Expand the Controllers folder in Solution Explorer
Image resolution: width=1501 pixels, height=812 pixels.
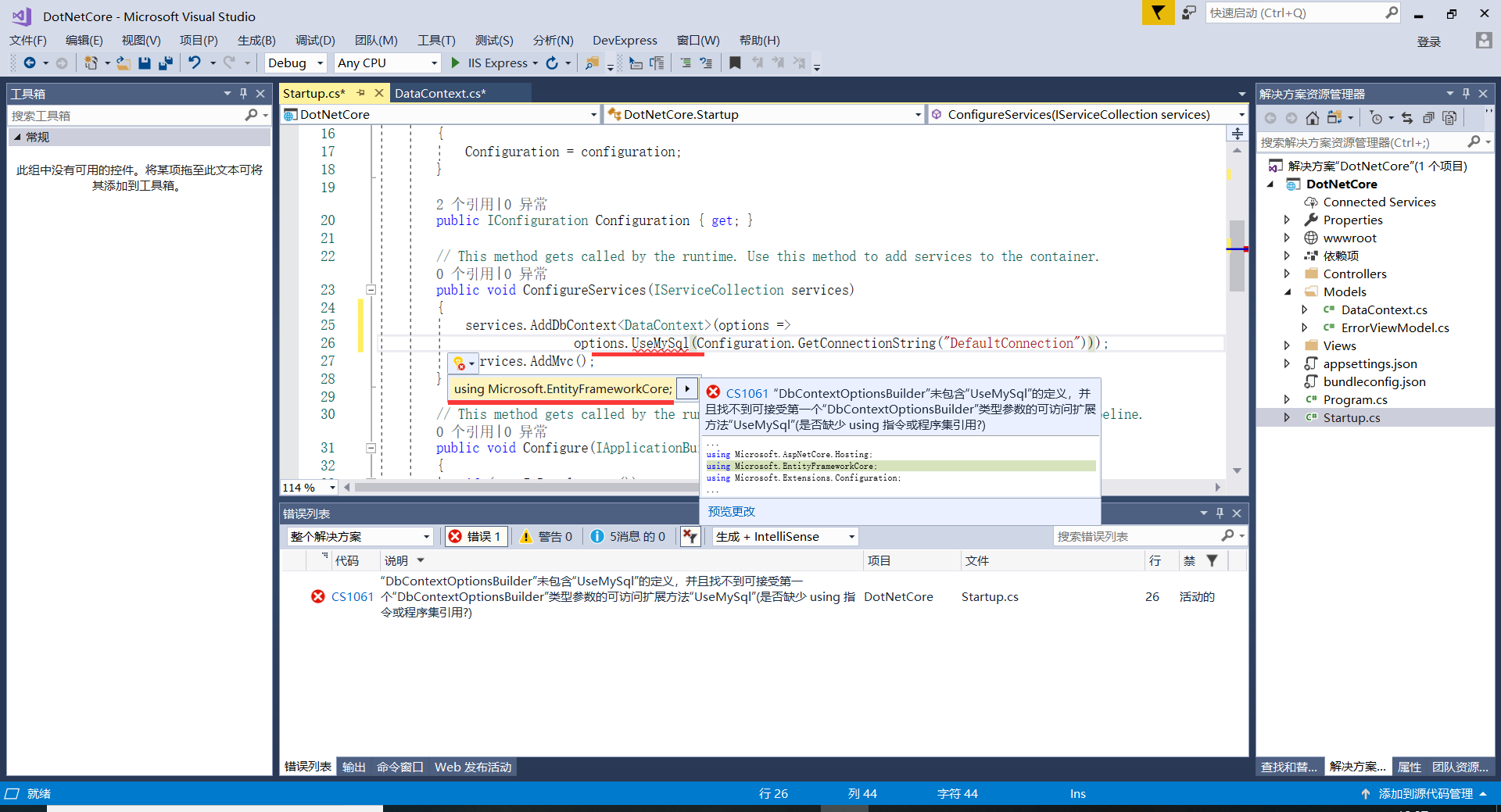1287,274
